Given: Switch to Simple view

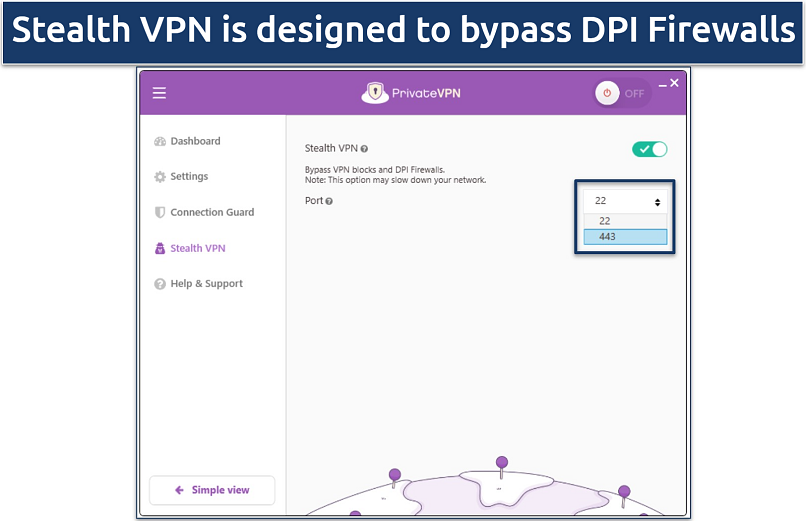Looking at the screenshot, I should click(212, 490).
